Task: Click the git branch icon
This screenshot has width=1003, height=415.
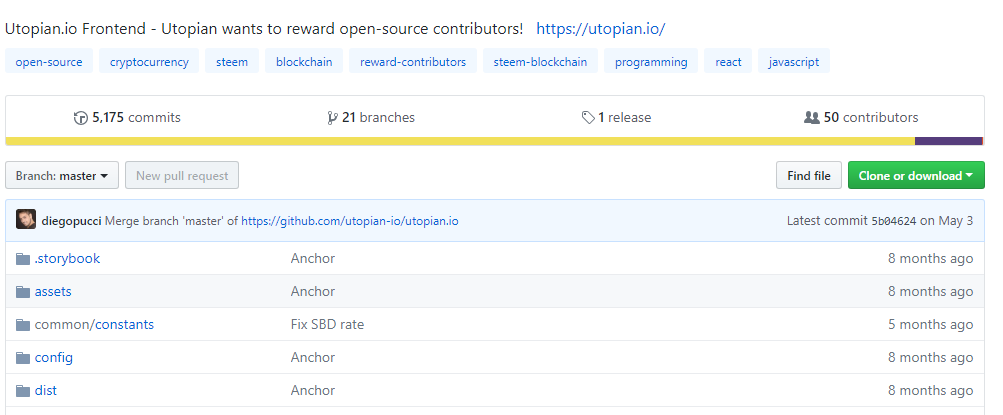Action: 332,118
